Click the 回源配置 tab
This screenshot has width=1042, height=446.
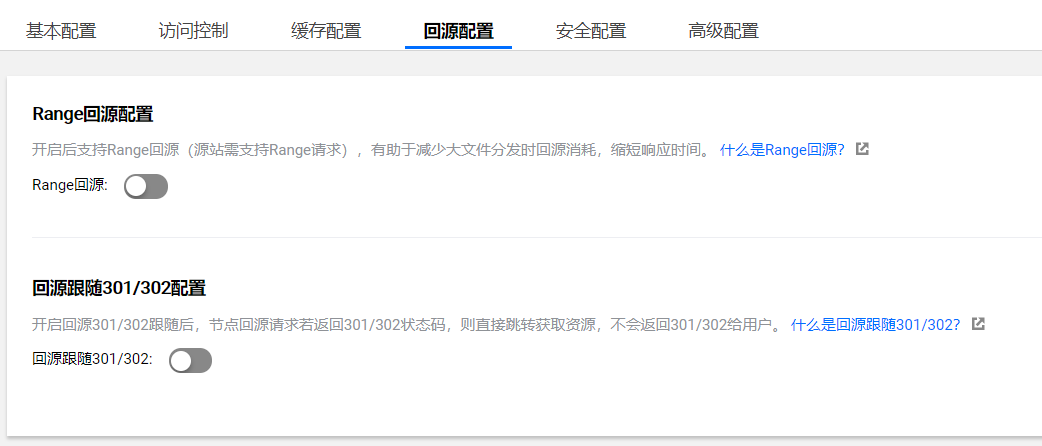pyautogui.click(x=459, y=31)
